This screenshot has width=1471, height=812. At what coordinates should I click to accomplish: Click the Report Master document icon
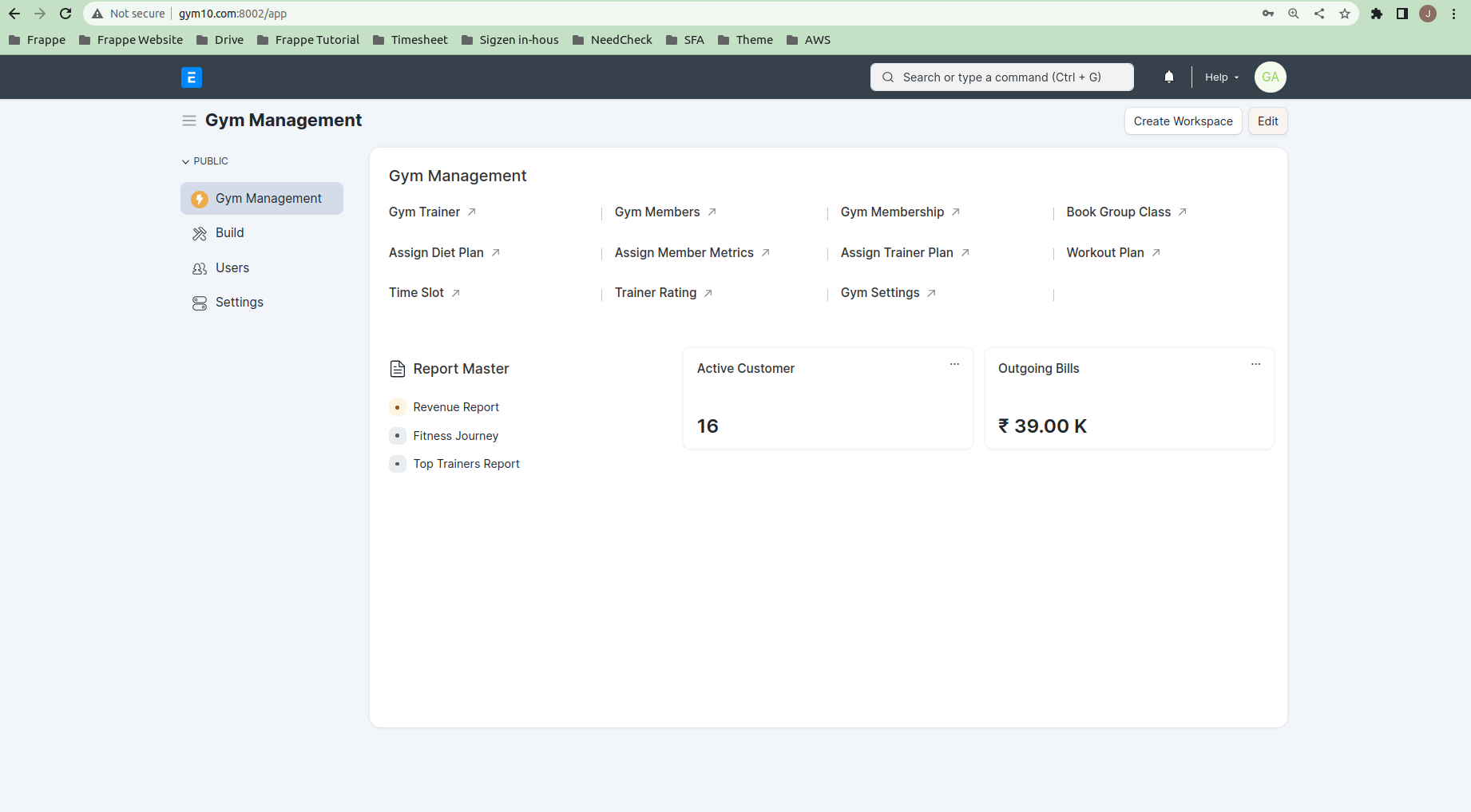tap(397, 369)
